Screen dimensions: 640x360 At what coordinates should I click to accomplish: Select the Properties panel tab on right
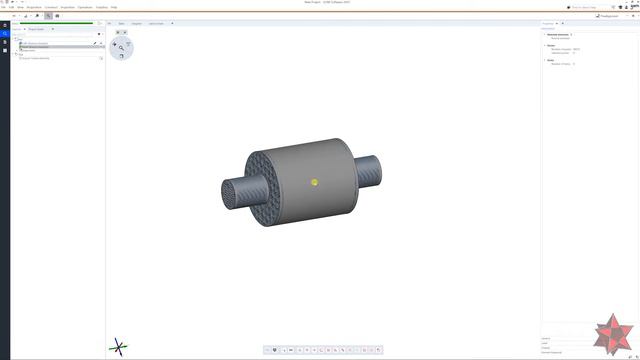pos(548,24)
